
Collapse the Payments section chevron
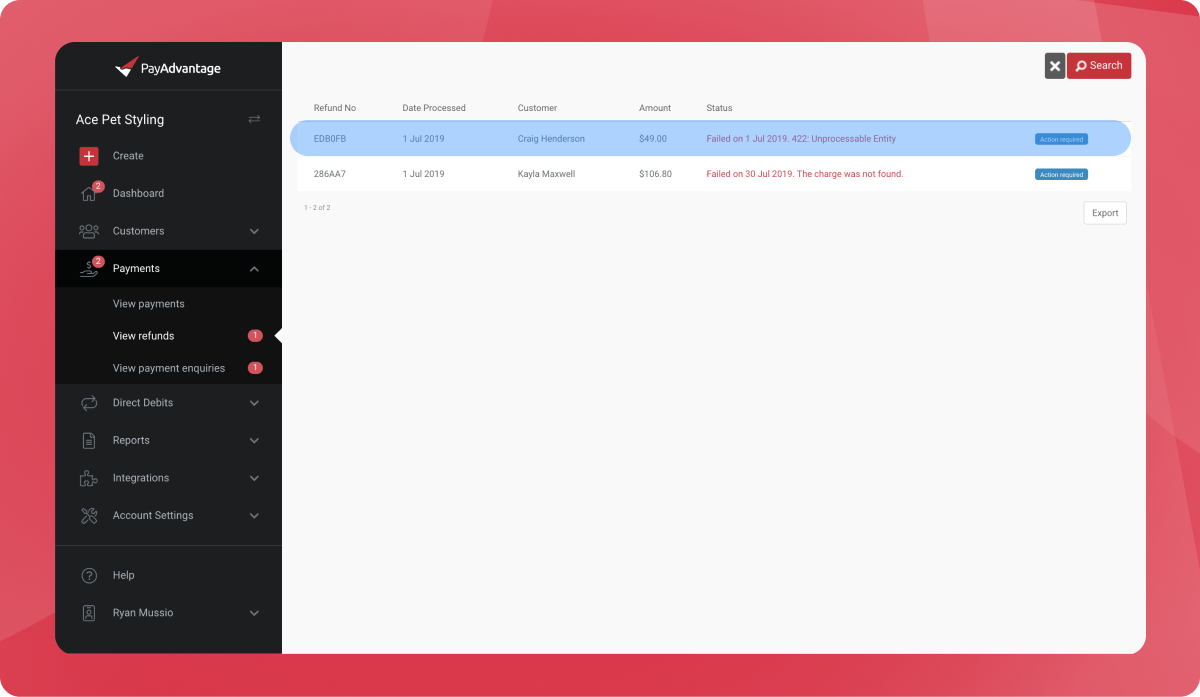pyautogui.click(x=254, y=269)
